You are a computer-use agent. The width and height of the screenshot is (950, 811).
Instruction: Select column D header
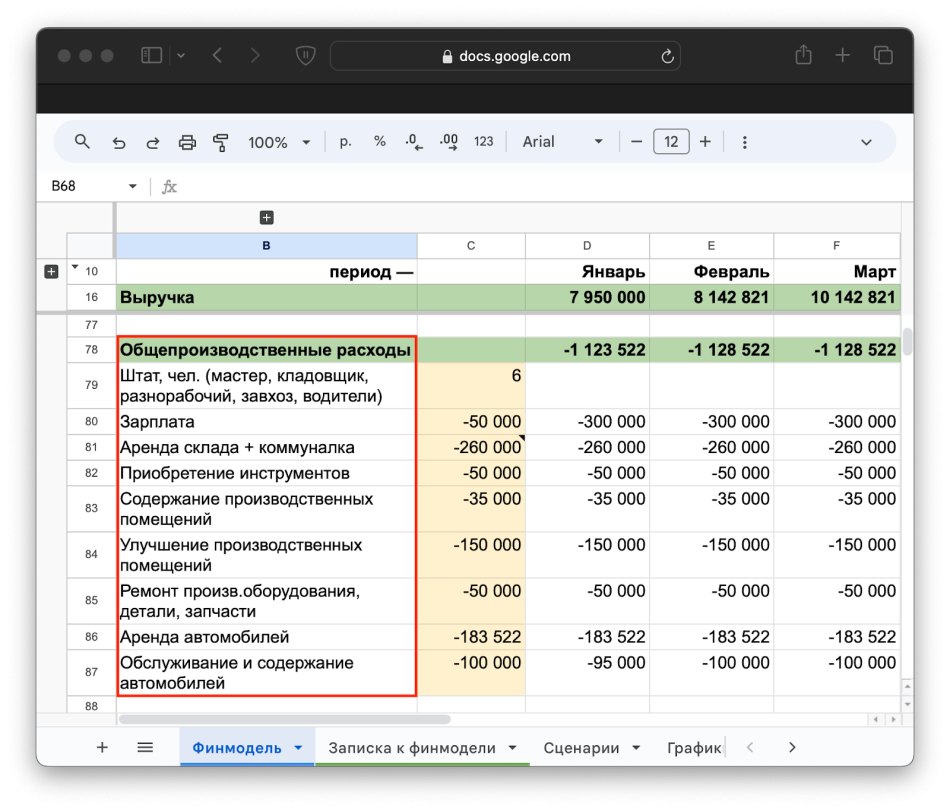coord(587,246)
